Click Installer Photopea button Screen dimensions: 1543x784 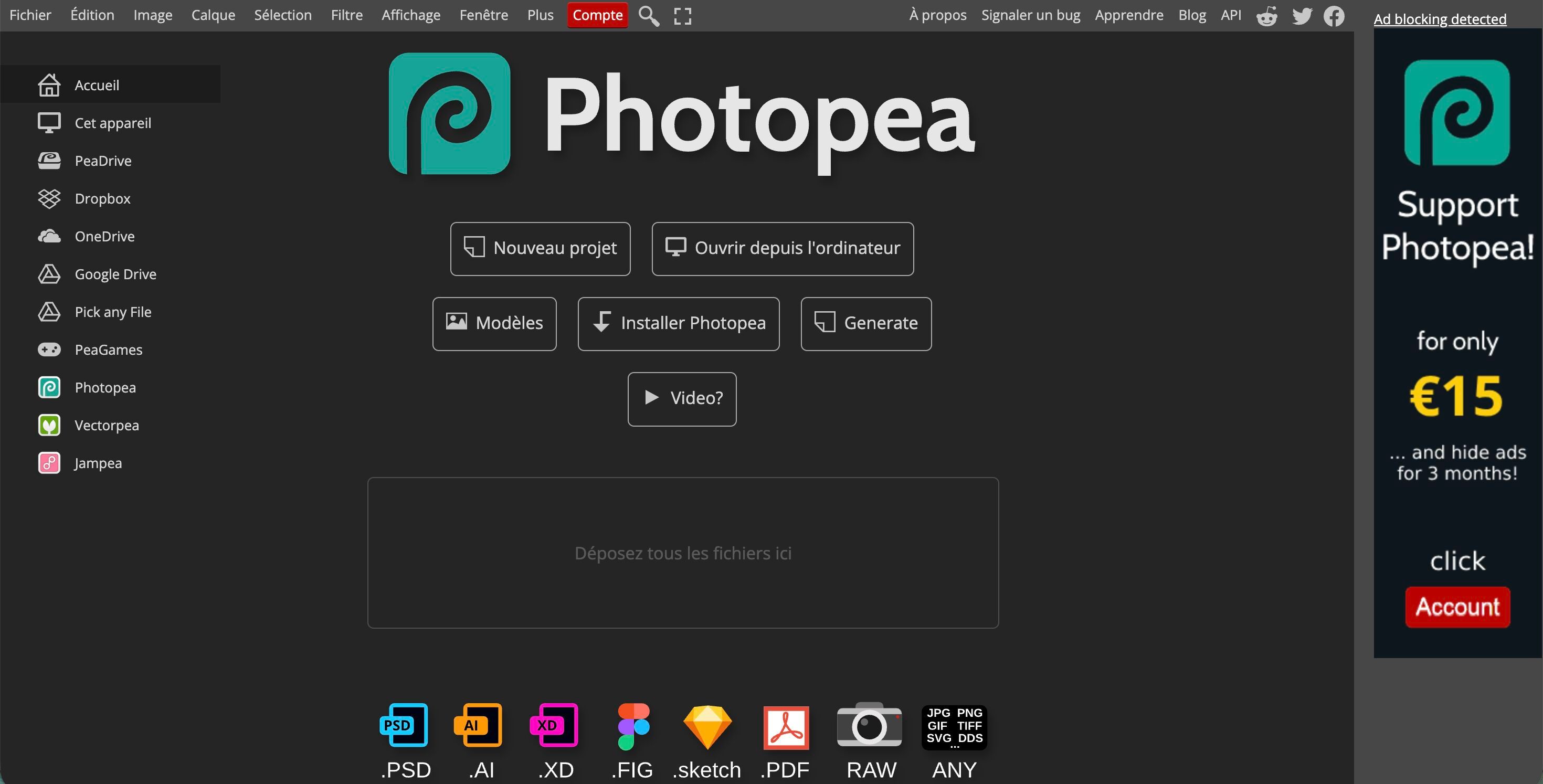click(x=679, y=323)
